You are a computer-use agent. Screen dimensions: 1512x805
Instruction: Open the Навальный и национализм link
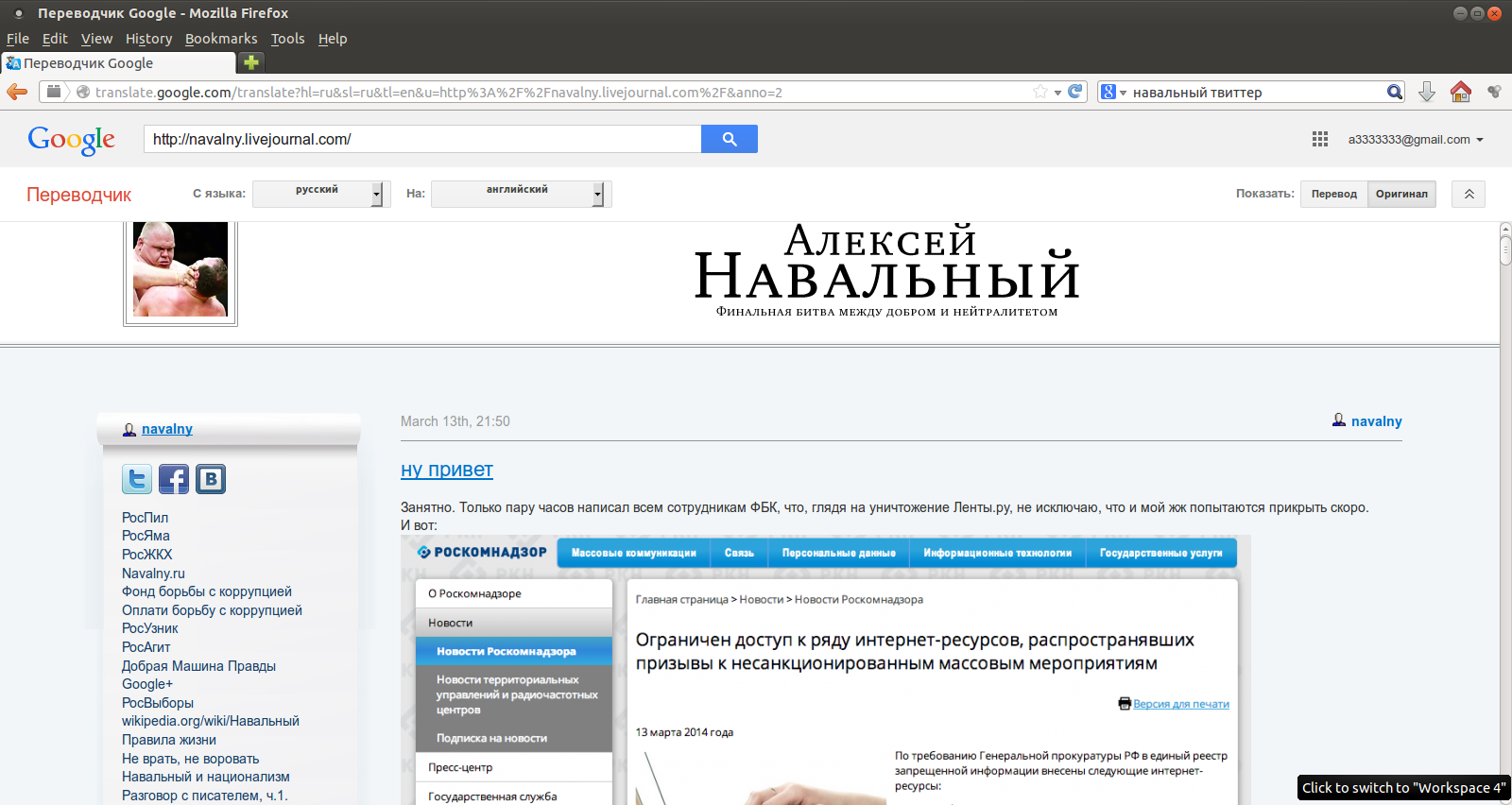point(206,777)
